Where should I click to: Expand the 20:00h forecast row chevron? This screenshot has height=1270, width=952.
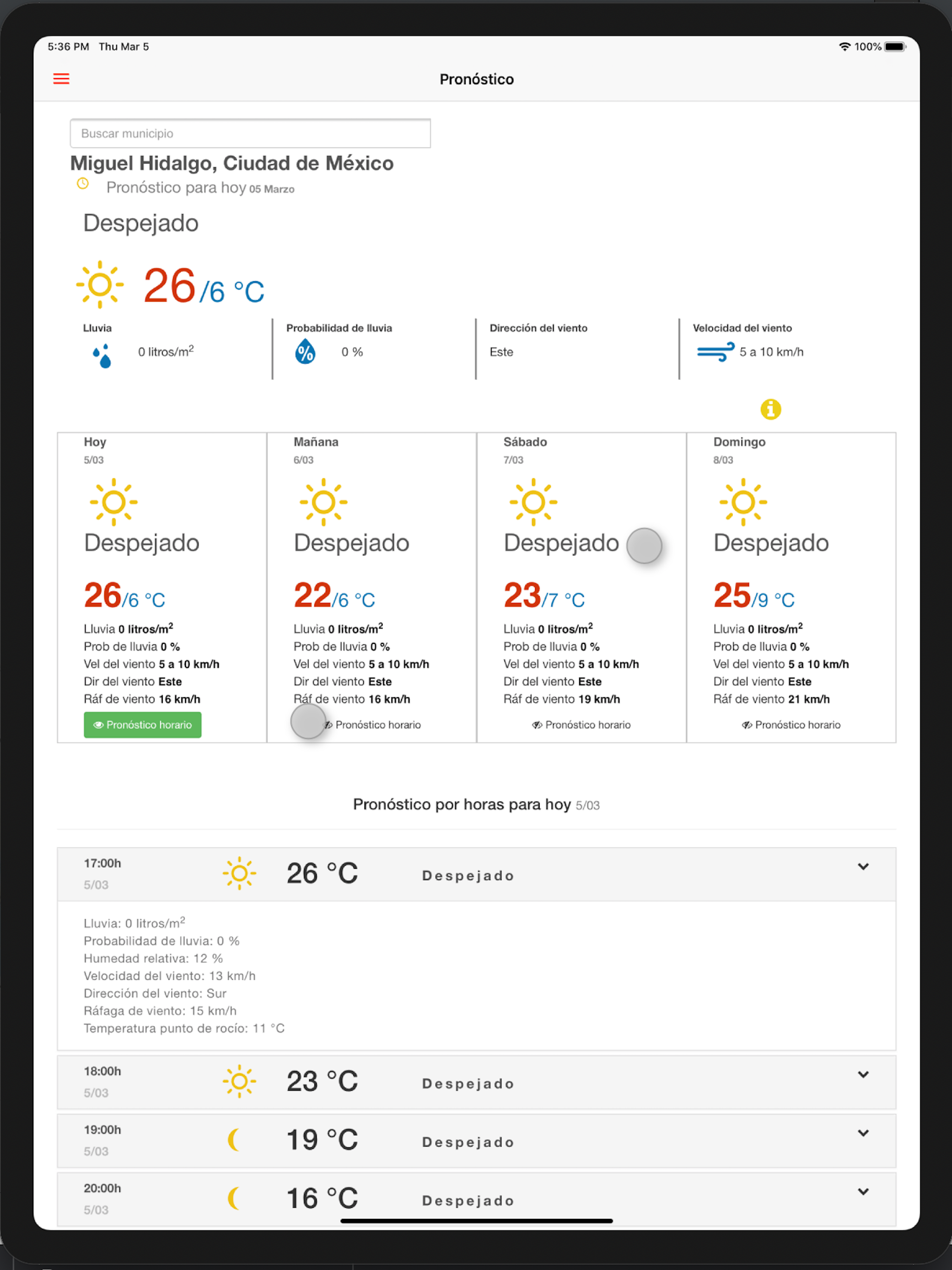click(863, 1191)
